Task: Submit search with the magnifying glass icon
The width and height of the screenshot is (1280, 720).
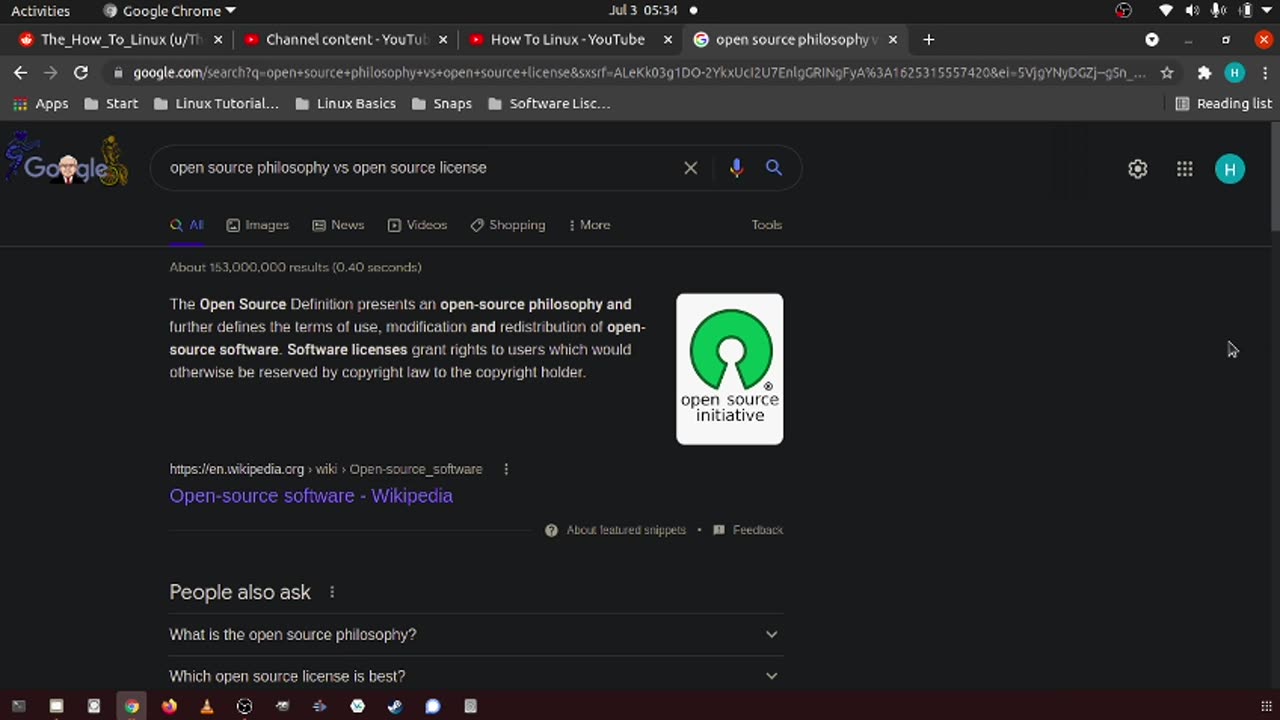Action: 774,168
